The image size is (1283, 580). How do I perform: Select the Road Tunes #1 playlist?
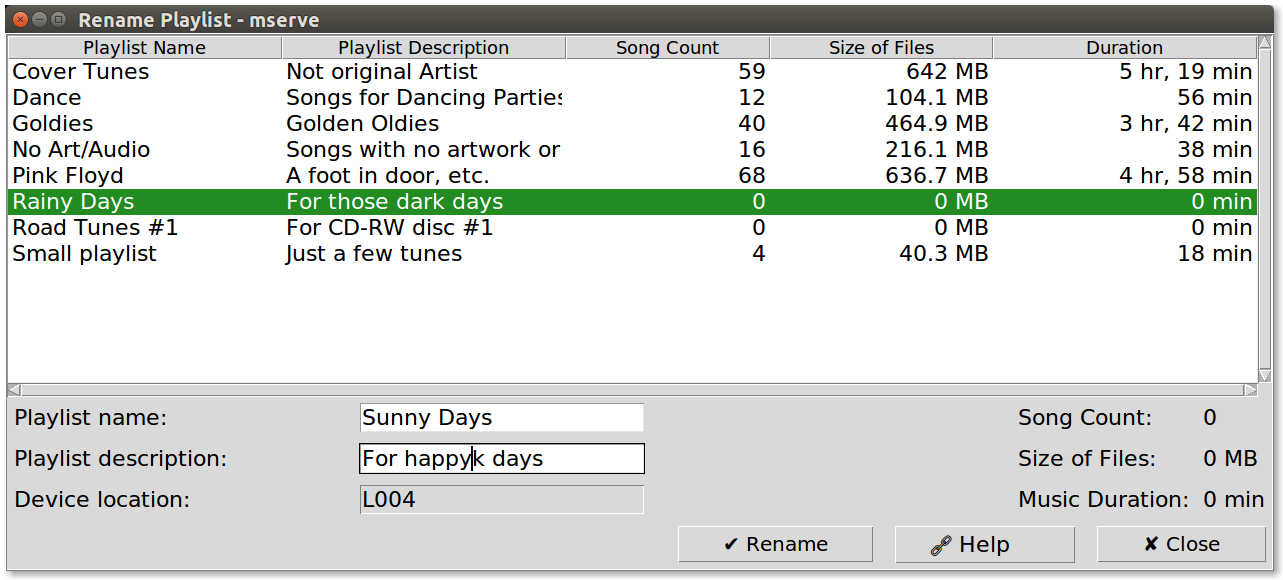click(x=632, y=228)
